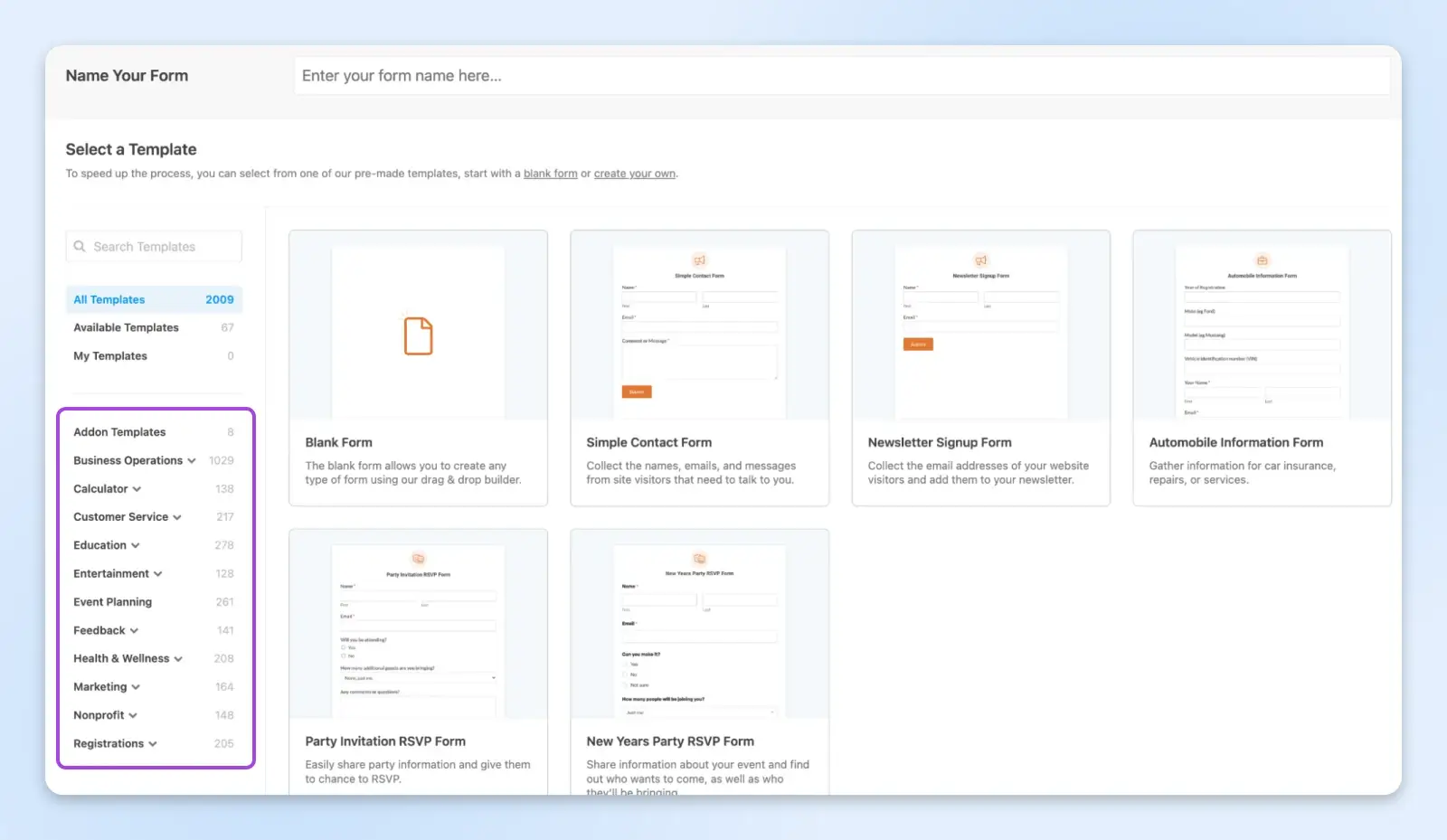Focus the form name input field
Image resolution: width=1447 pixels, height=840 pixels.
(x=841, y=76)
